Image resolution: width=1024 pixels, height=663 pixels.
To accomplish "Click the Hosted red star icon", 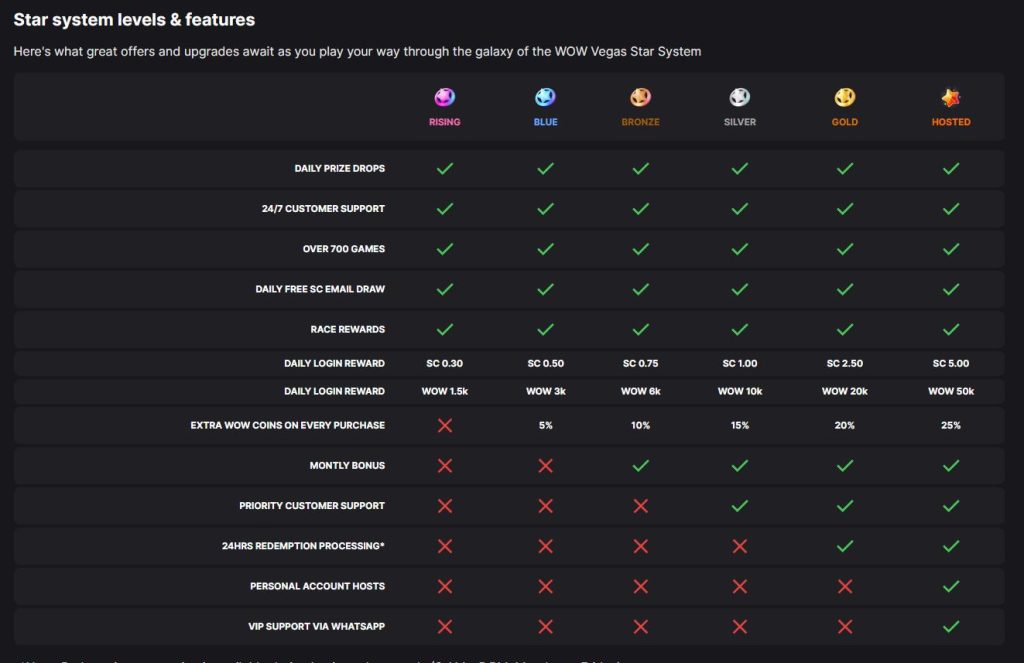I will pos(950,97).
